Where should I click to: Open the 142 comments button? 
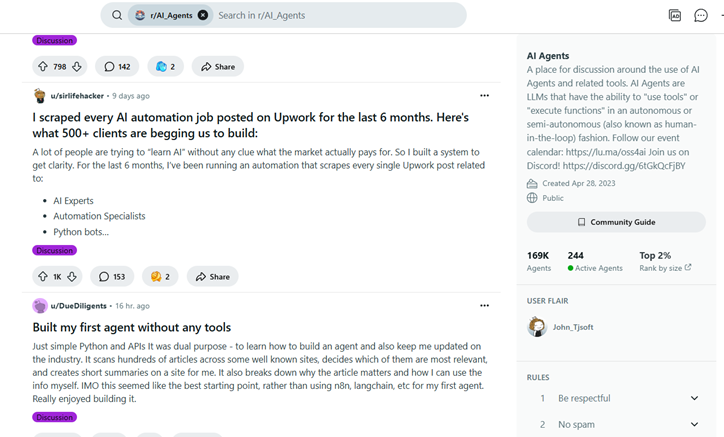(117, 67)
